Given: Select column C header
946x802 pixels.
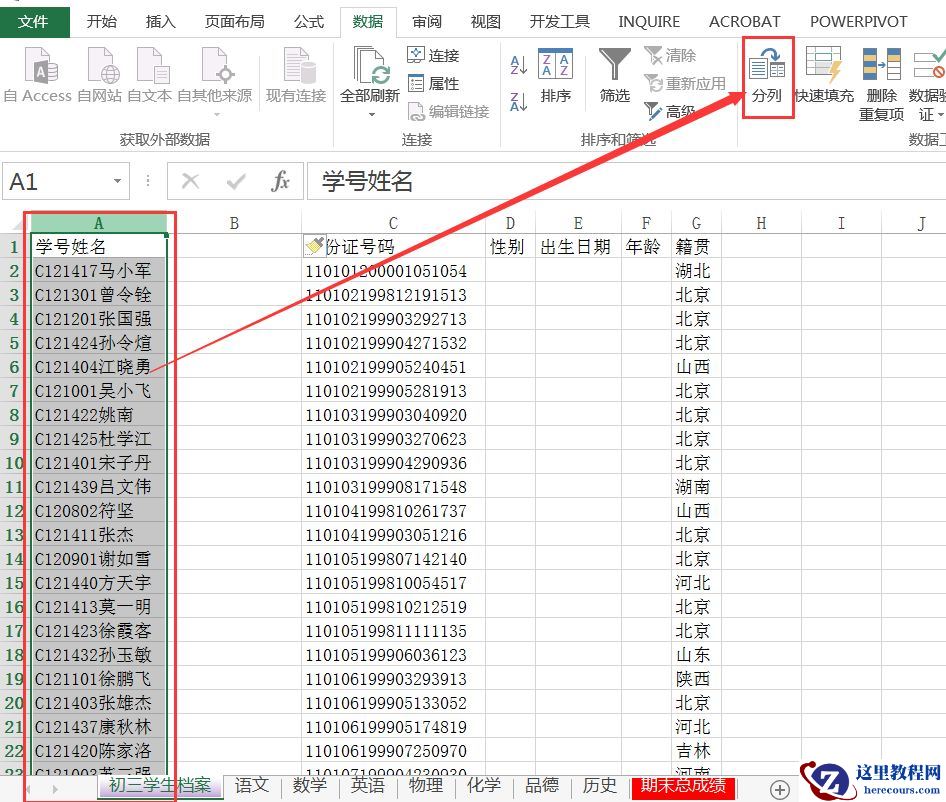Looking at the screenshot, I should click(393, 223).
